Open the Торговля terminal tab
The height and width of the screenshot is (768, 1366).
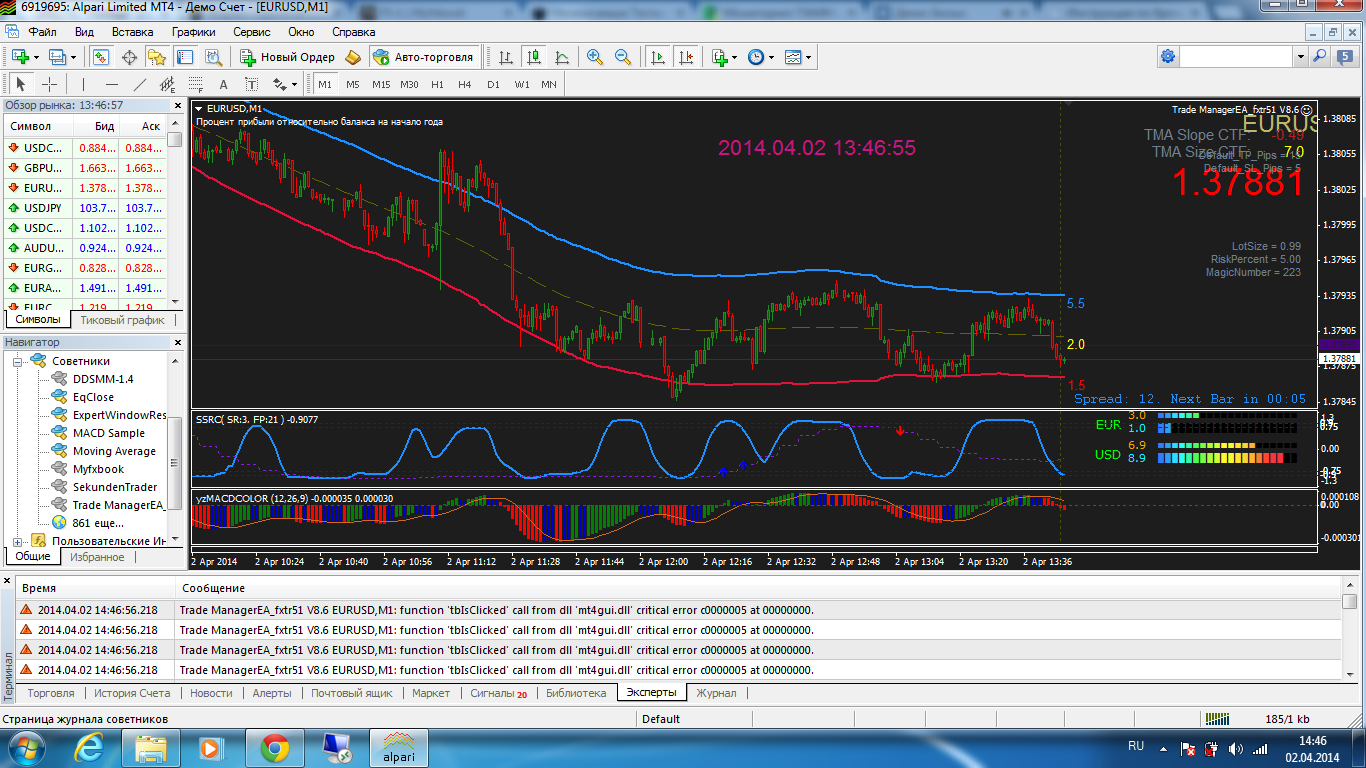pyautogui.click(x=51, y=693)
